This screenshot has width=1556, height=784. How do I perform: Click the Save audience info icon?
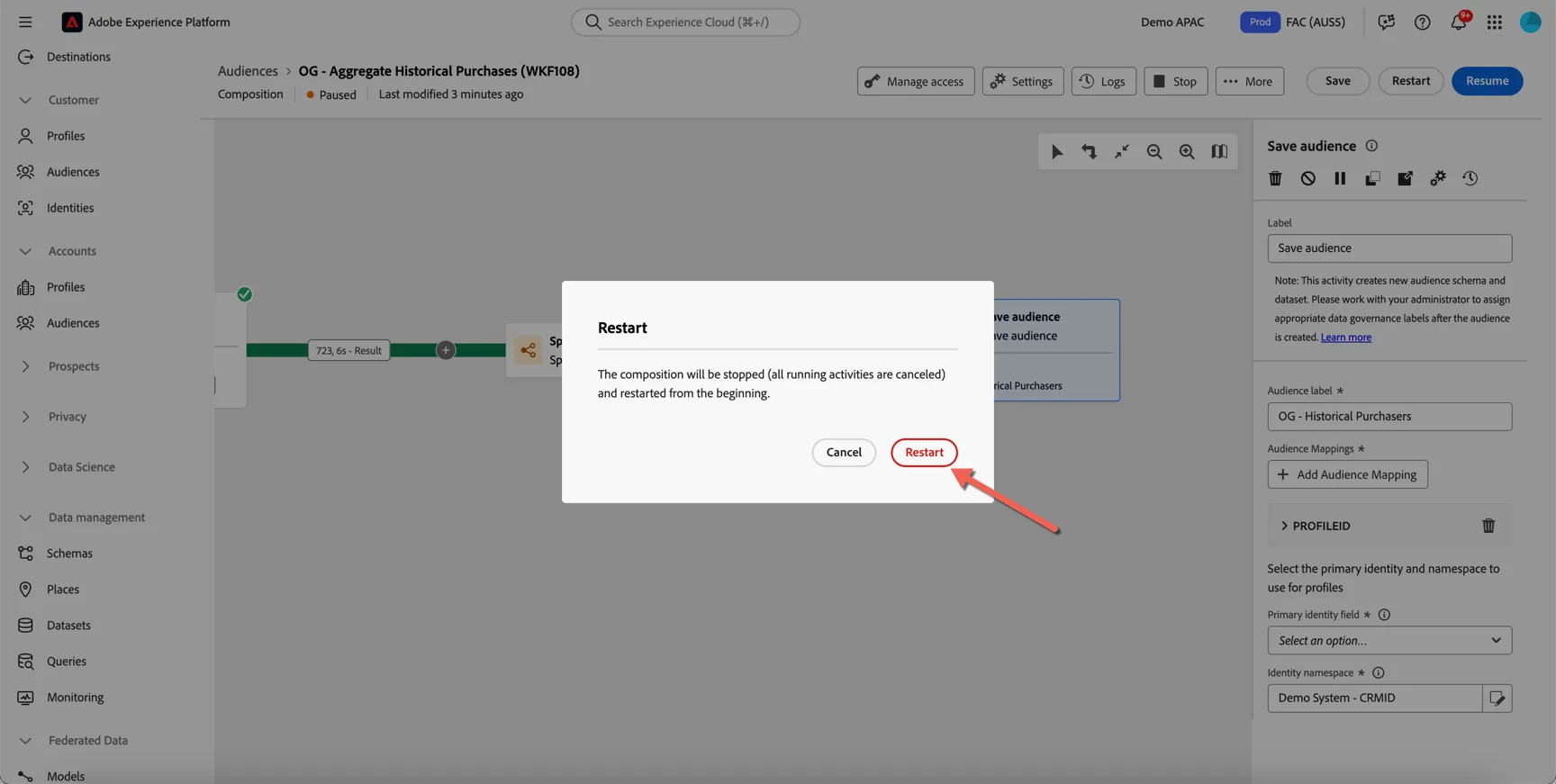1371,146
